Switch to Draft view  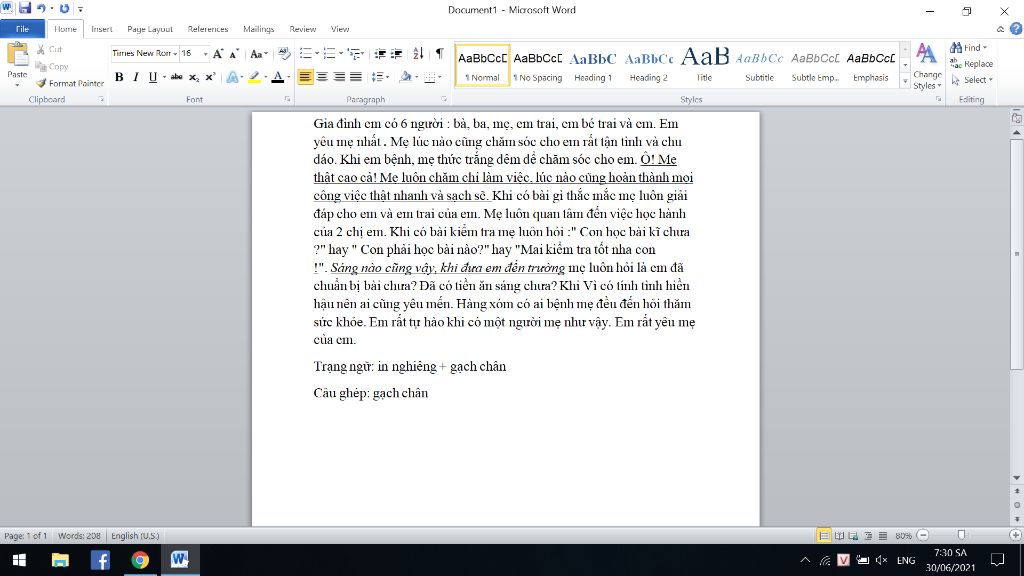pos(882,536)
